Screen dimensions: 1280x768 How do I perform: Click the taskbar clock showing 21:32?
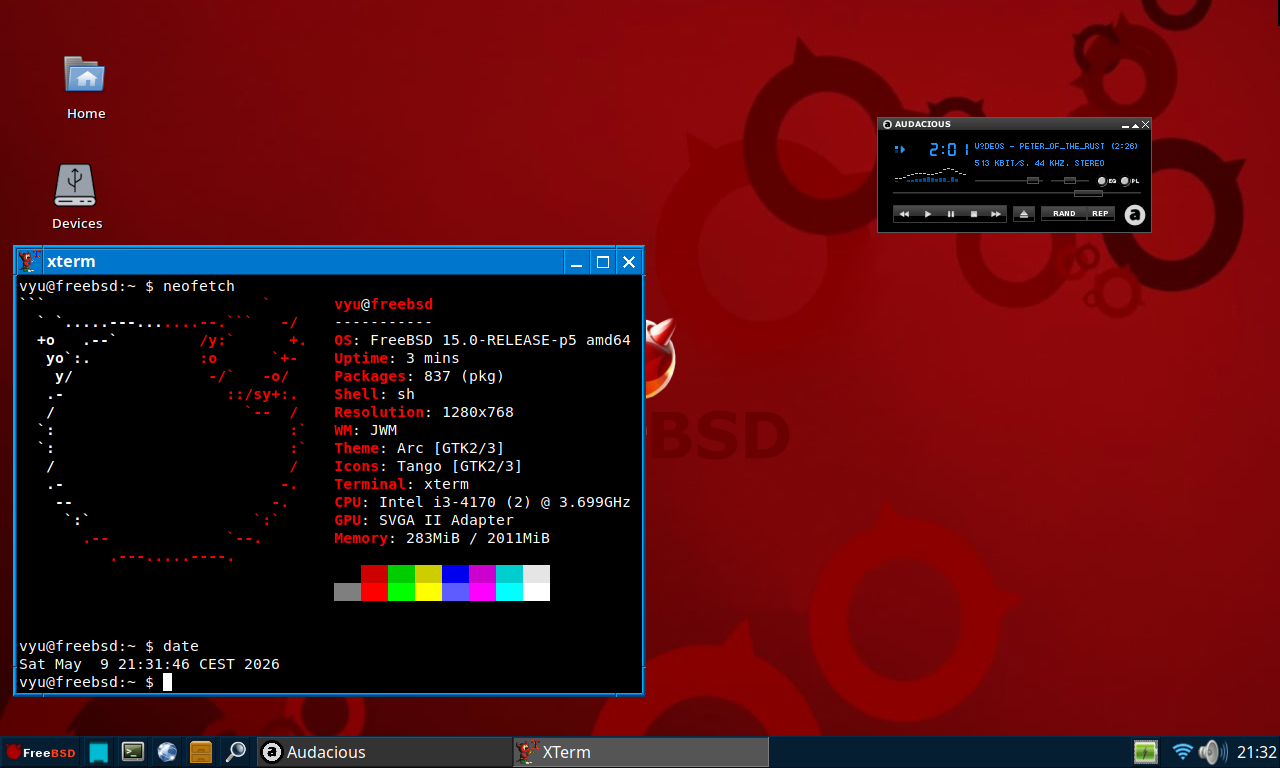pos(1256,752)
